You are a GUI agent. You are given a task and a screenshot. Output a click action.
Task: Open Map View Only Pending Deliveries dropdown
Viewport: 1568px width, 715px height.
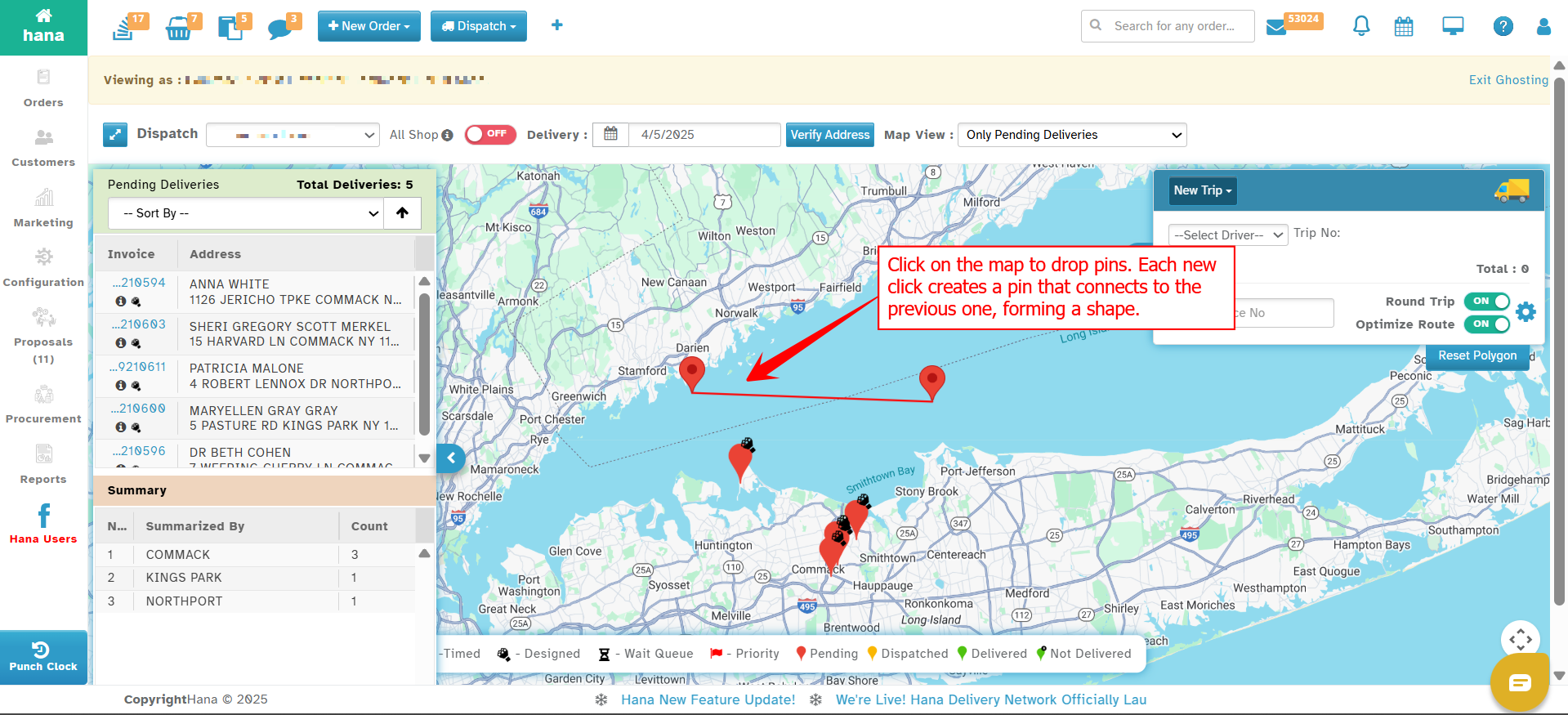[1072, 135]
